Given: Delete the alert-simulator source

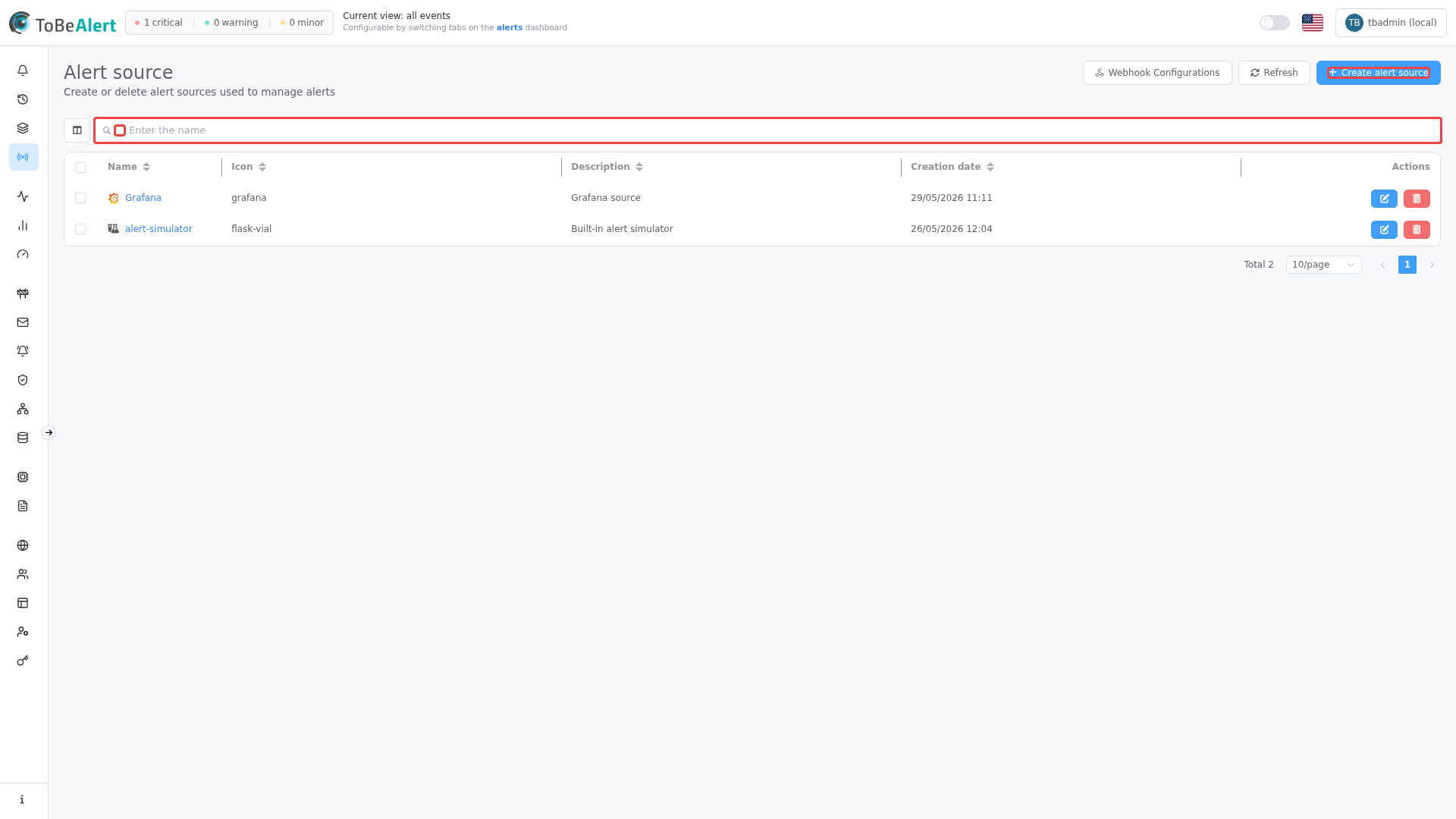Looking at the screenshot, I should click(x=1417, y=230).
